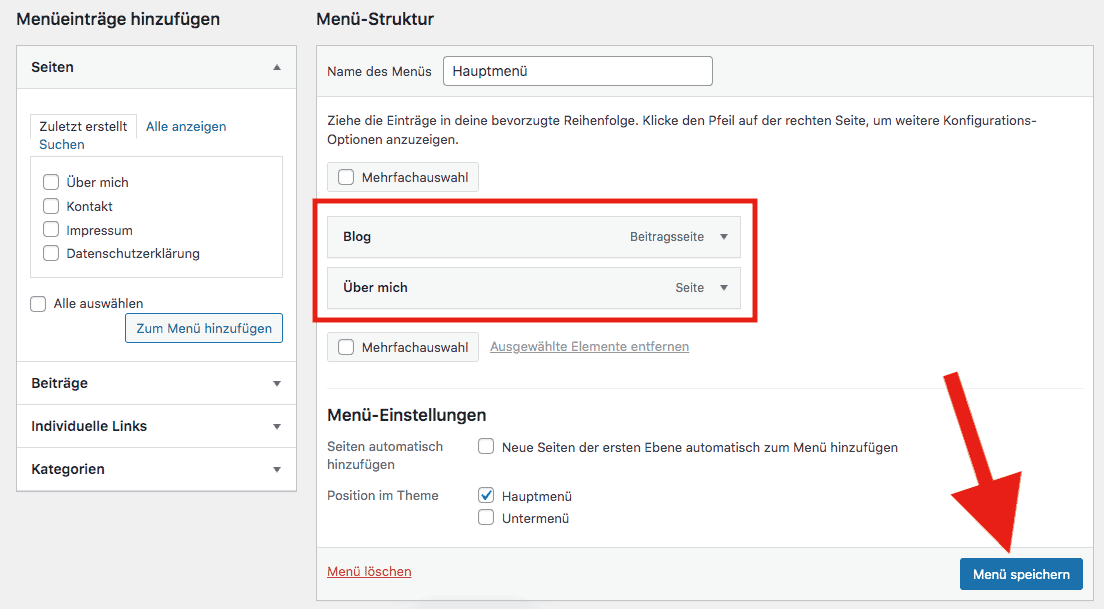The image size is (1104, 609).
Task: Switch to the Zuletzt erstellt tab
Action: 83,126
